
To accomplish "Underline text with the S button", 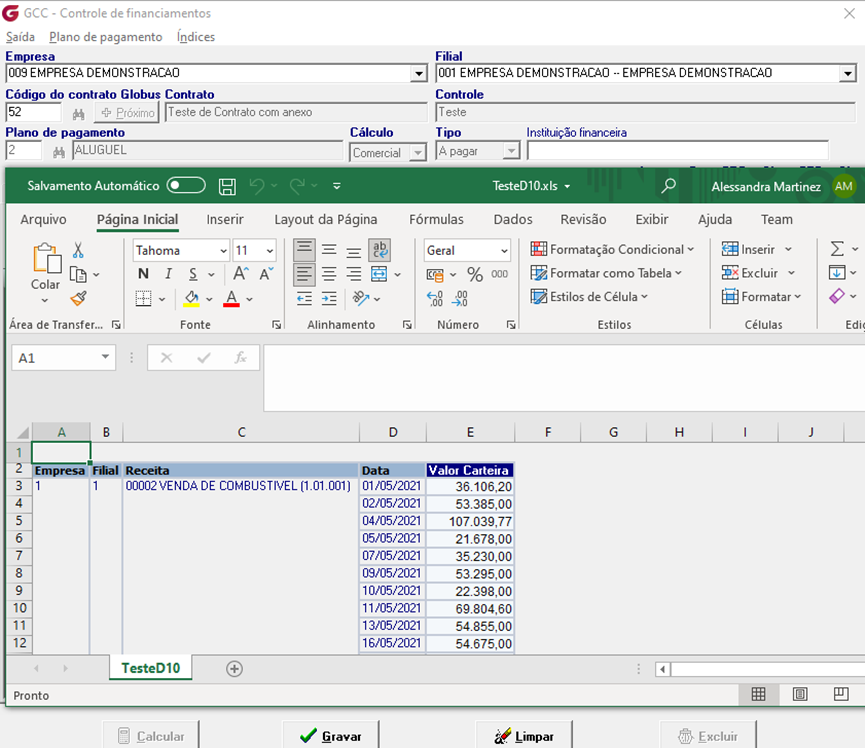I will point(193,274).
